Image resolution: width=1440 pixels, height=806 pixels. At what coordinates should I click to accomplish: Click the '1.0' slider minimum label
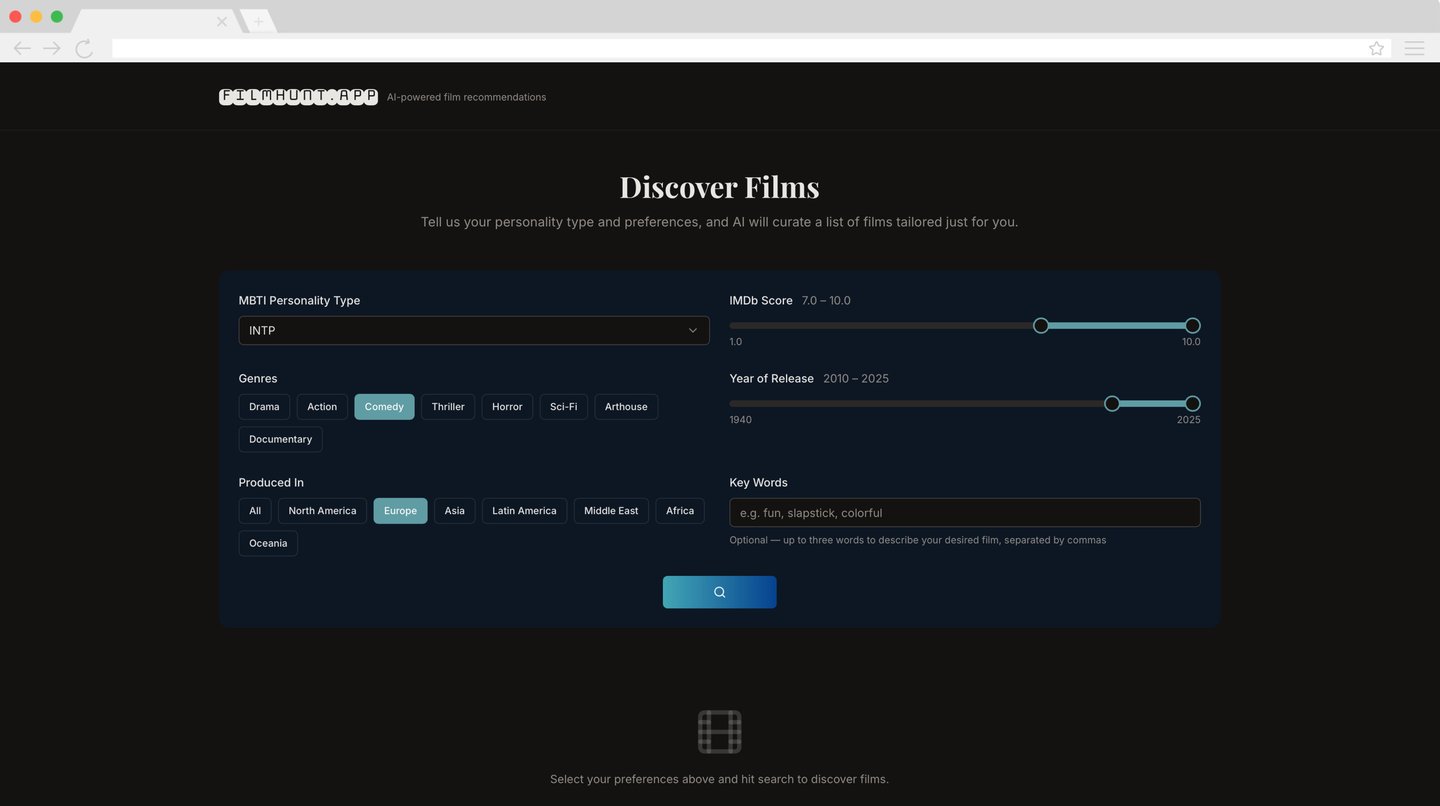coord(736,342)
